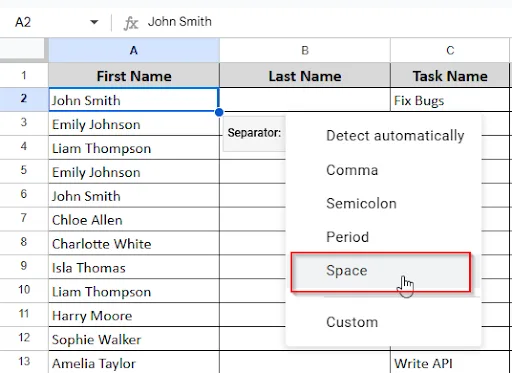Click the Harry Moore cell
Screen dimensions: 512x373
(134, 315)
